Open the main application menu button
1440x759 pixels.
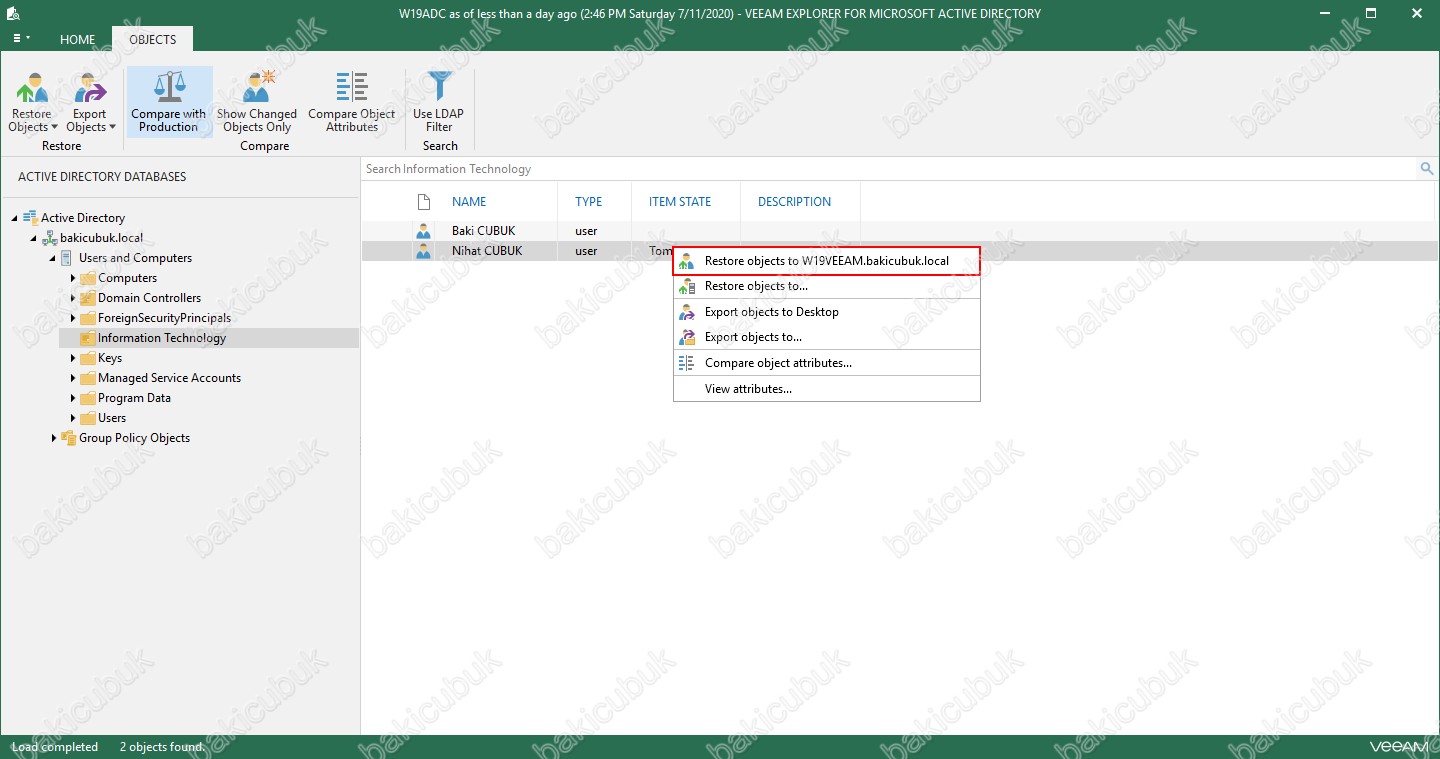point(21,39)
